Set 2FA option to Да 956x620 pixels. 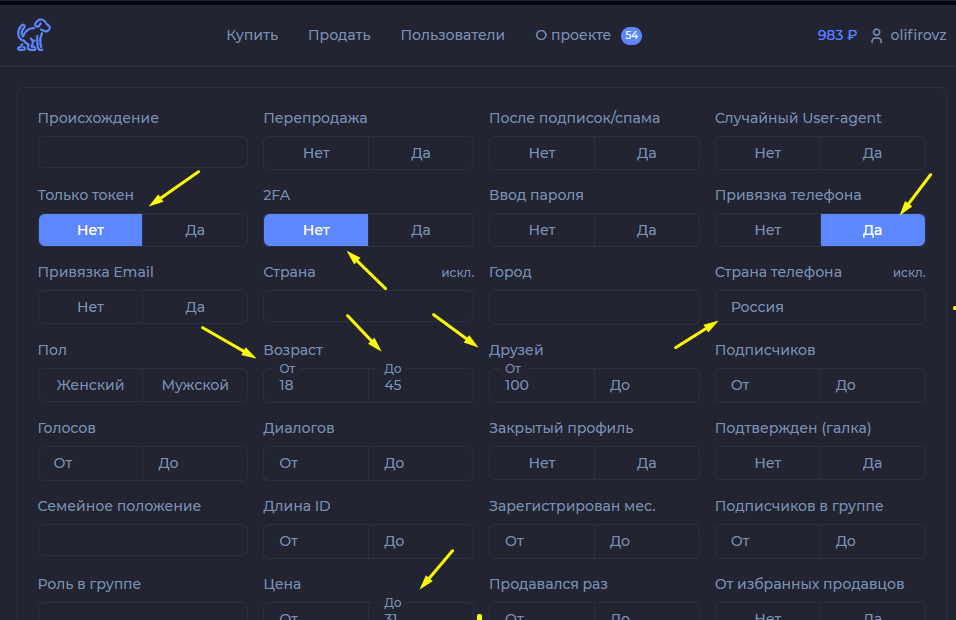pos(421,230)
